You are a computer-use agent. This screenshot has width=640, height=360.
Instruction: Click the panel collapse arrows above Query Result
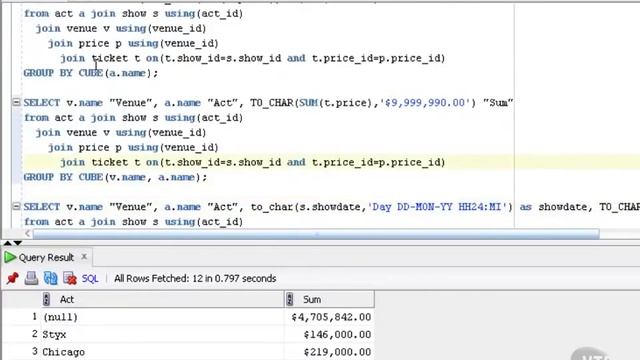[12, 243]
